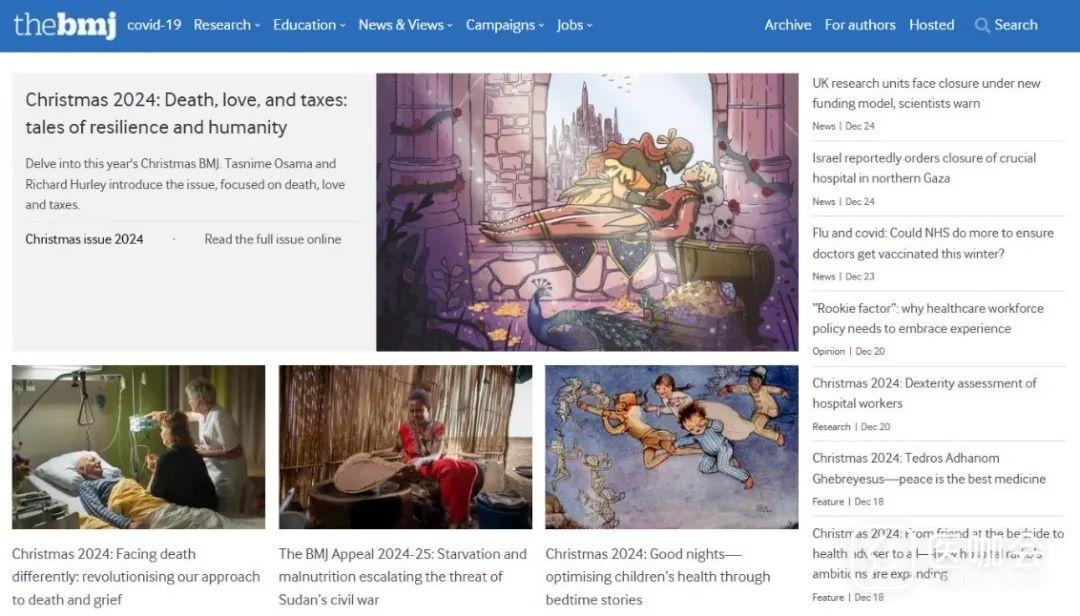Click the hospital bed patient photo
This screenshot has height=616, width=1080.
138,447
